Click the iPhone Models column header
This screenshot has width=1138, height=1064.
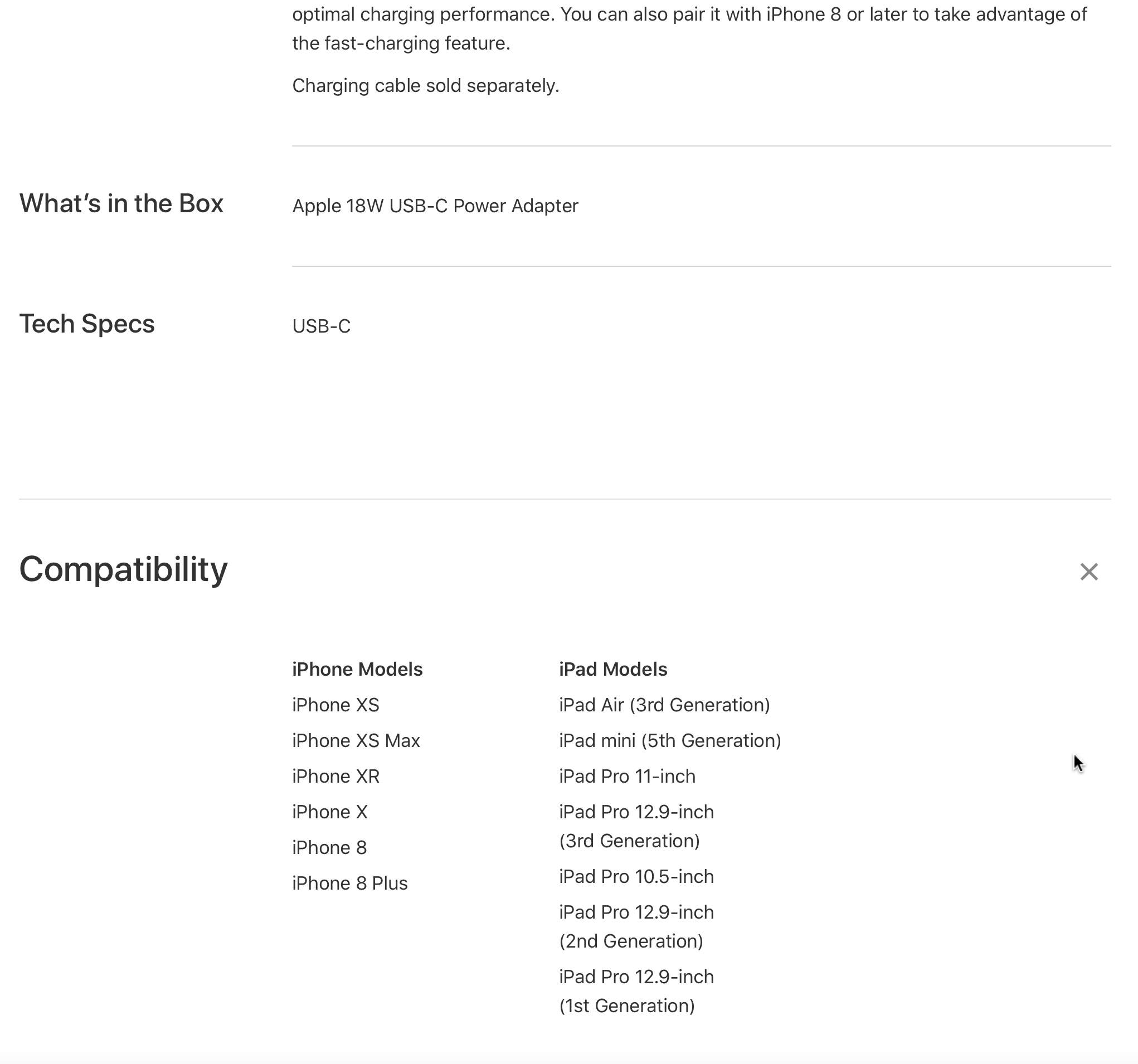click(x=357, y=669)
